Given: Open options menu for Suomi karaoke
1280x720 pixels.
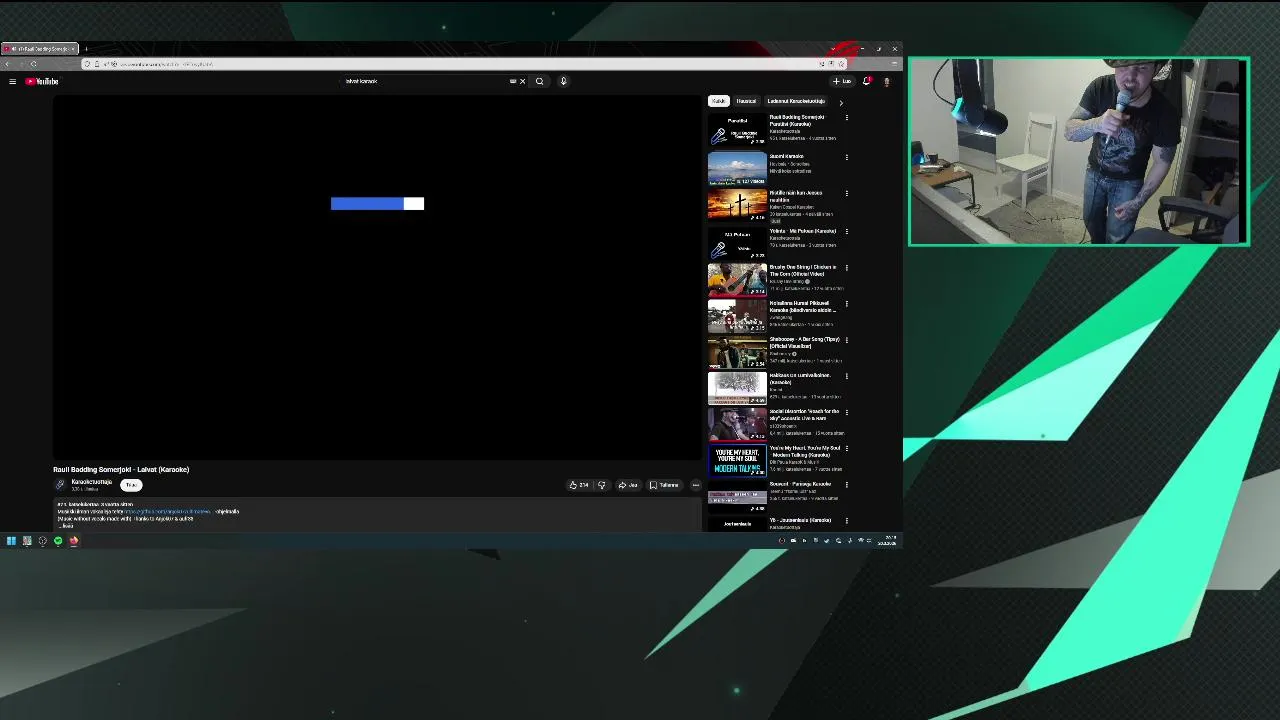Looking at the screenshot, I should tap(846, 157).
